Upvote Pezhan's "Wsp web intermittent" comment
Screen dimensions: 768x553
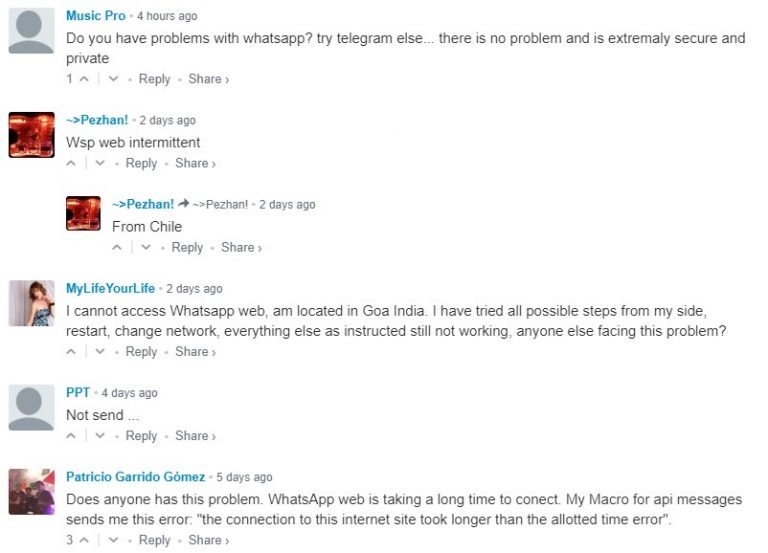point(72,163)
